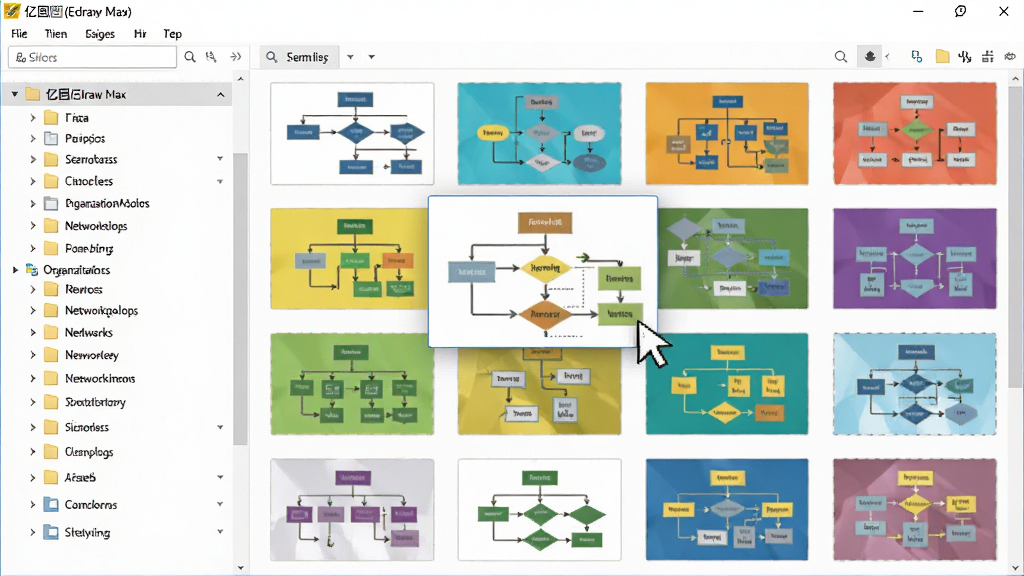
Task: Click the left panel scrollbar down arrow
Action: [240, 568]
